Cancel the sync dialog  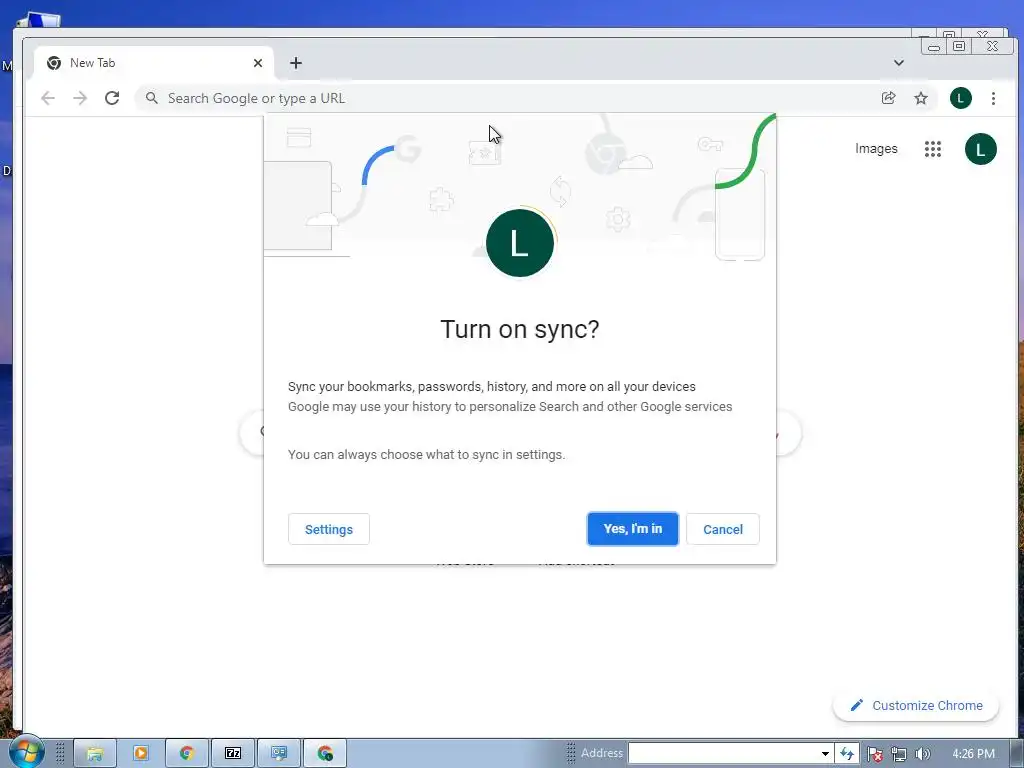click(x=722, y=529)
